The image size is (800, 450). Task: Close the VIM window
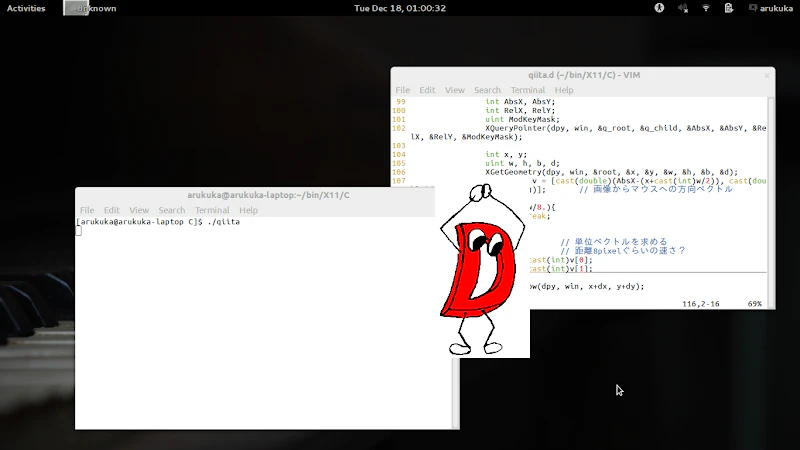(767, 76)
